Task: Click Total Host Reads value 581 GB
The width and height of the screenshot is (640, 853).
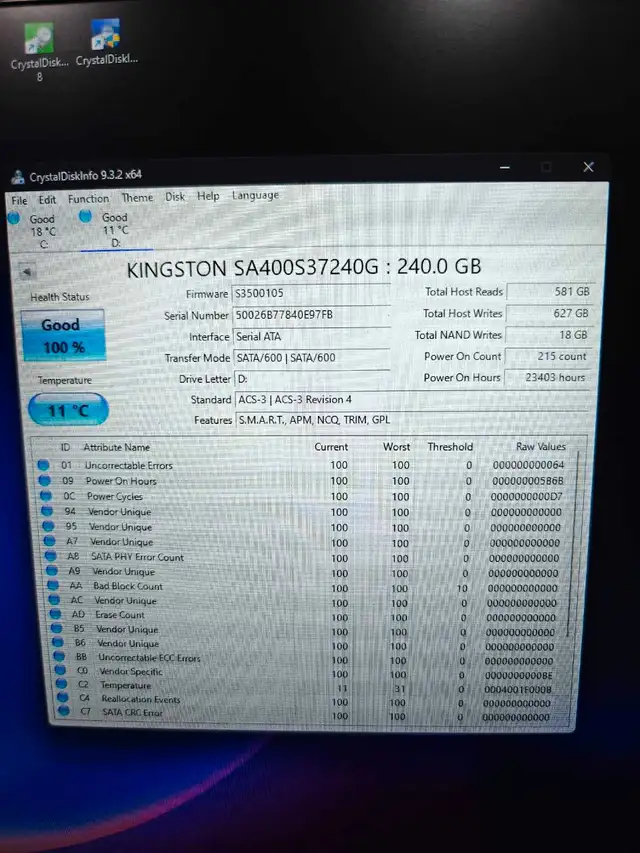Action: (550, 292)
